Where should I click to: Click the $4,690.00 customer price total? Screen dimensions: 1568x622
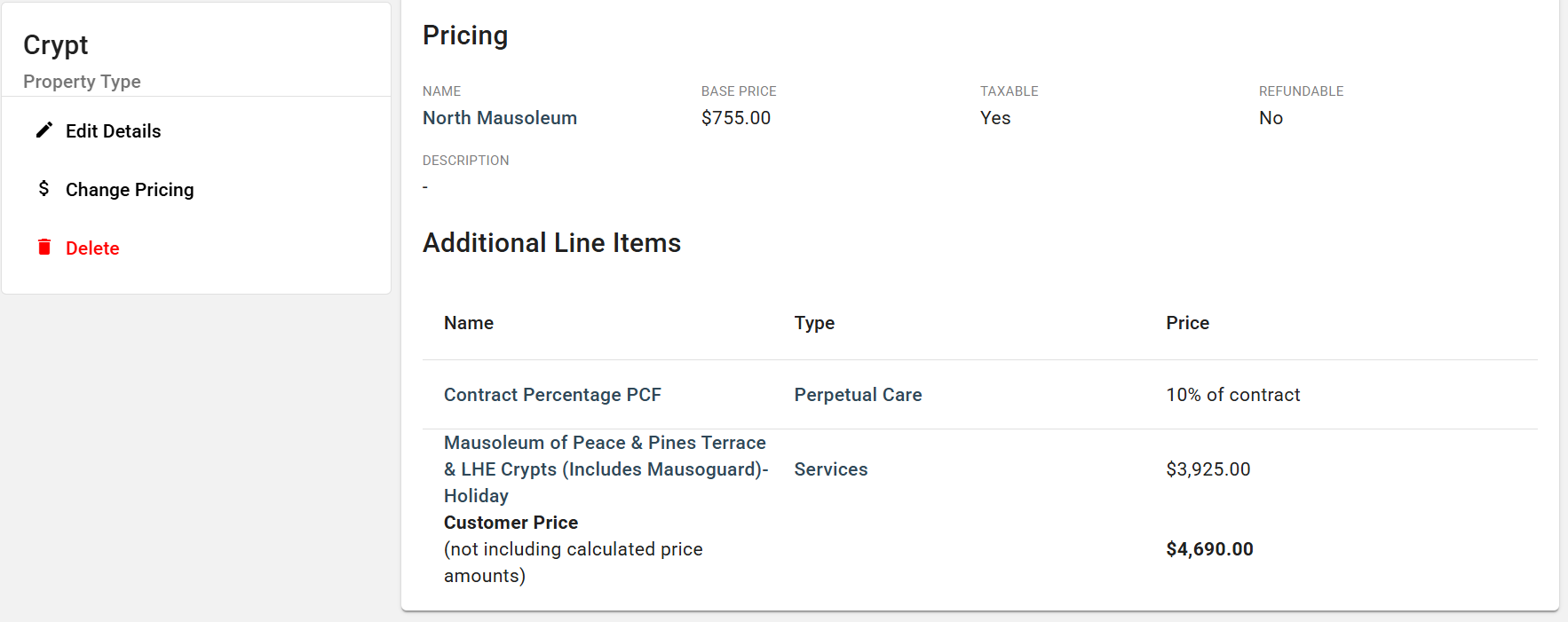point(1210,549)
